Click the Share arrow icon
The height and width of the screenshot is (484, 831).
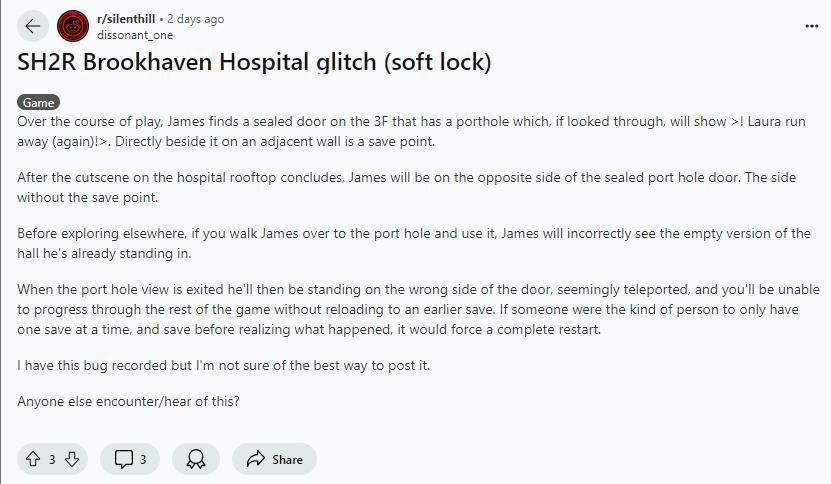tap(256, 459)
